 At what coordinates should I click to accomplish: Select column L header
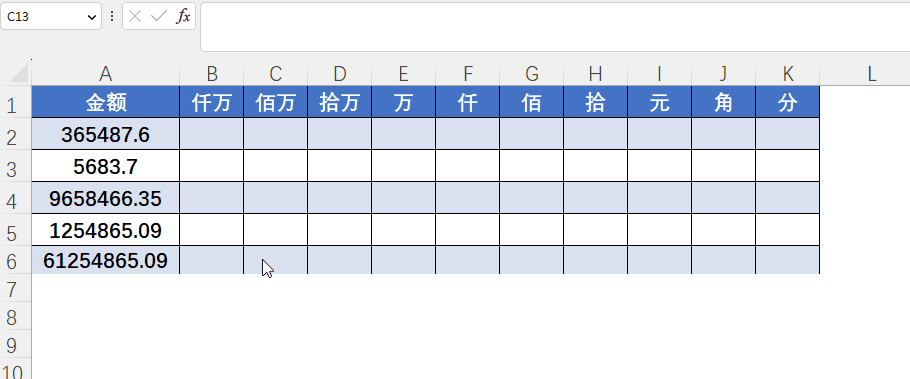871,74
